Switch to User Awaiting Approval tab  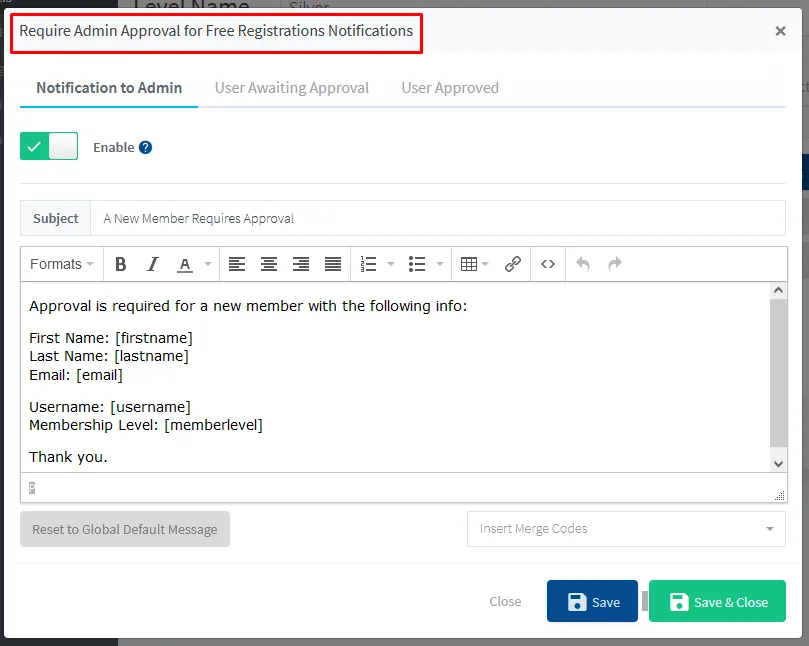click(x=292, y=88)
